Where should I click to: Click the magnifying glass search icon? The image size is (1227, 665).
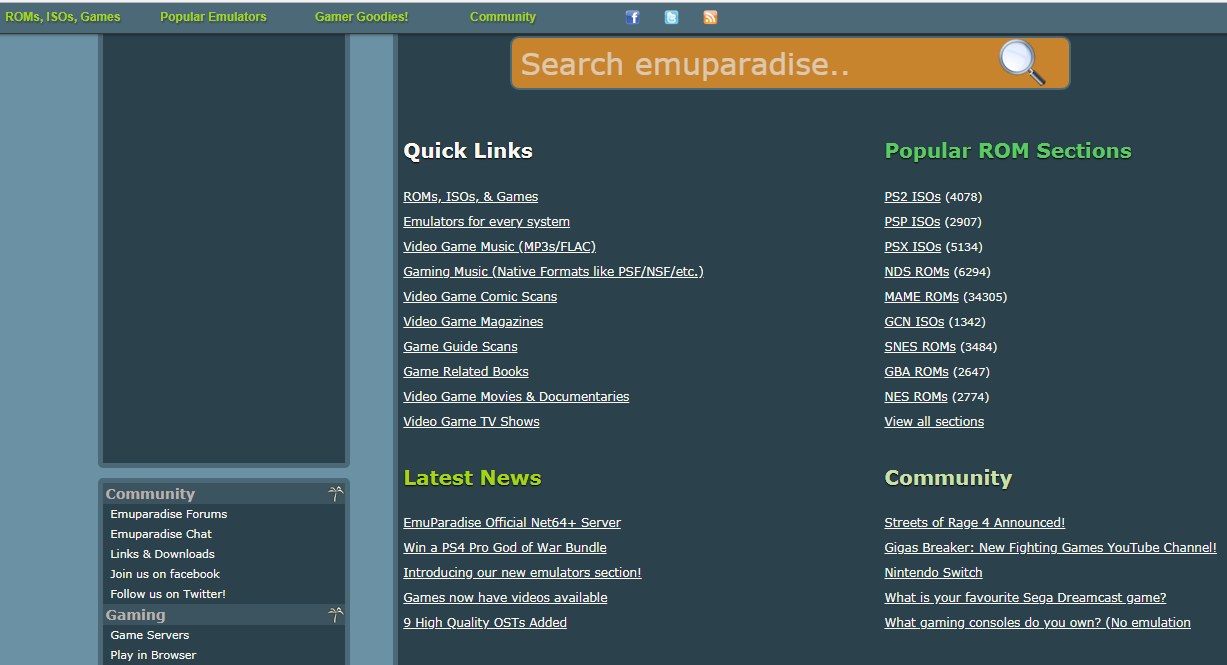click(1022, 63)
